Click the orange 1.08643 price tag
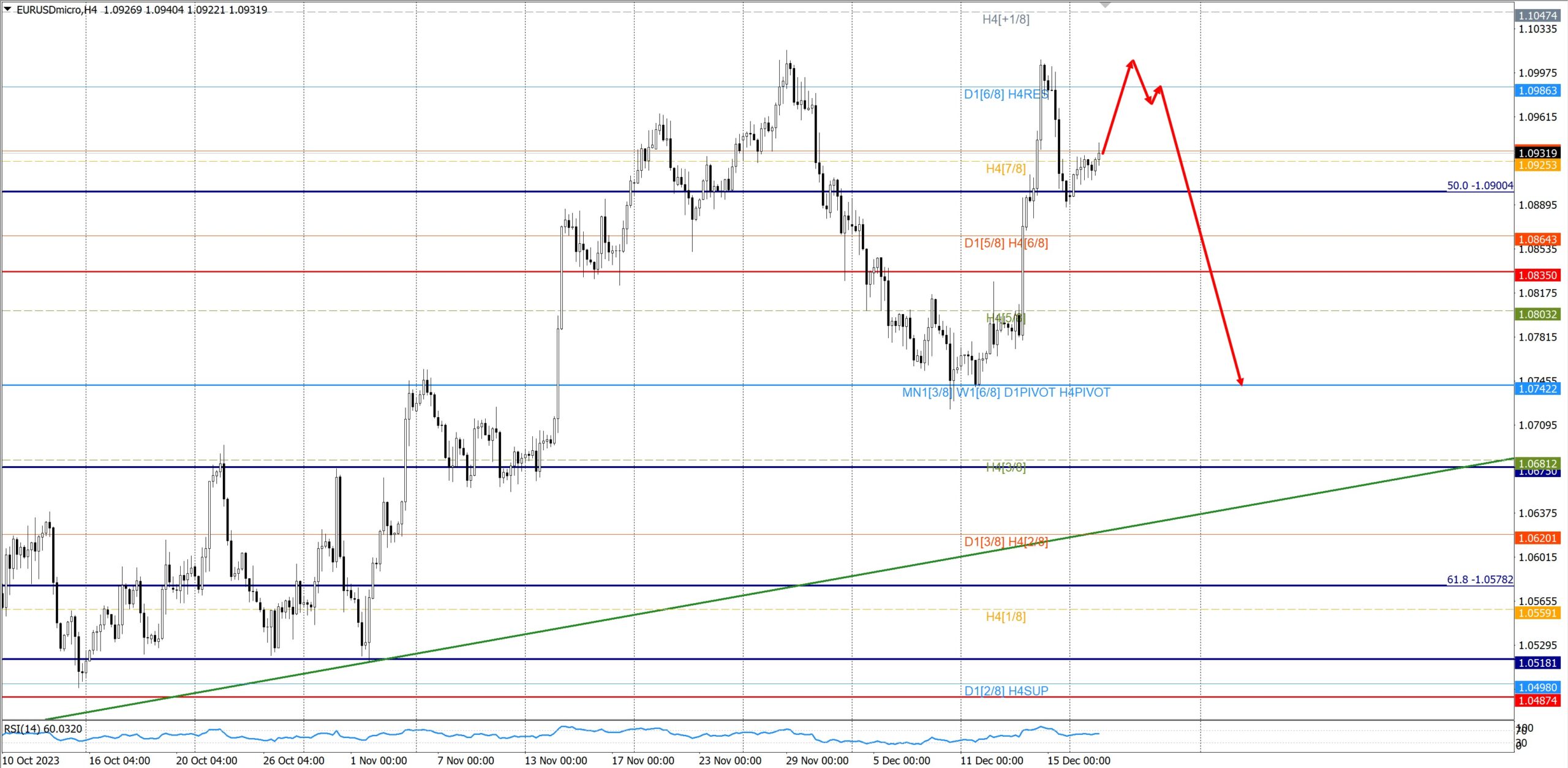 (x=1537, y=239)
